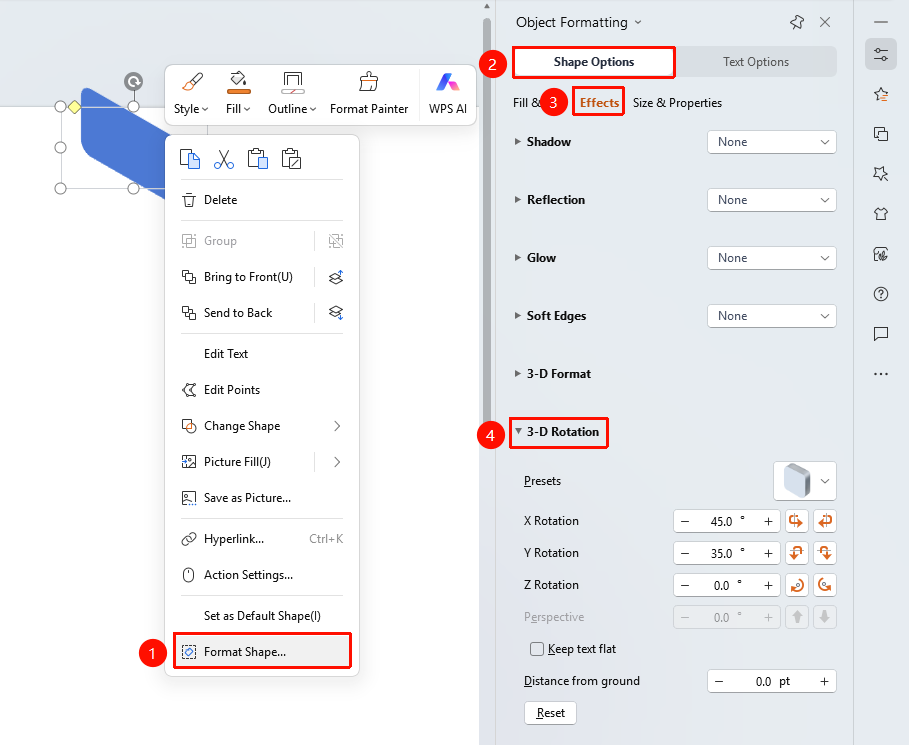Click Bring Forward layer icon
909x745 pixels.
[336, 277]
